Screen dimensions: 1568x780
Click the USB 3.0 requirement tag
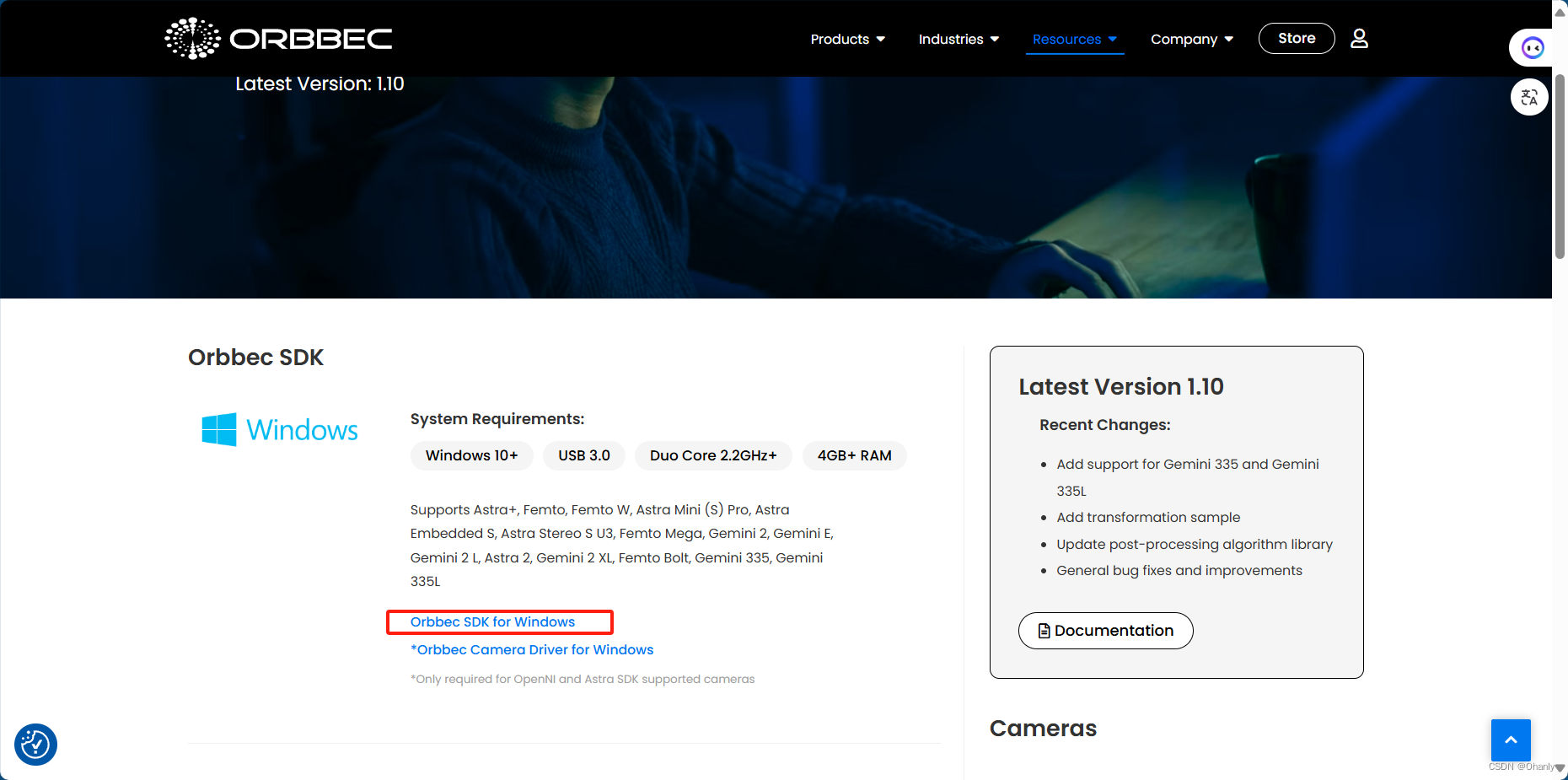[x=584, y=455]
